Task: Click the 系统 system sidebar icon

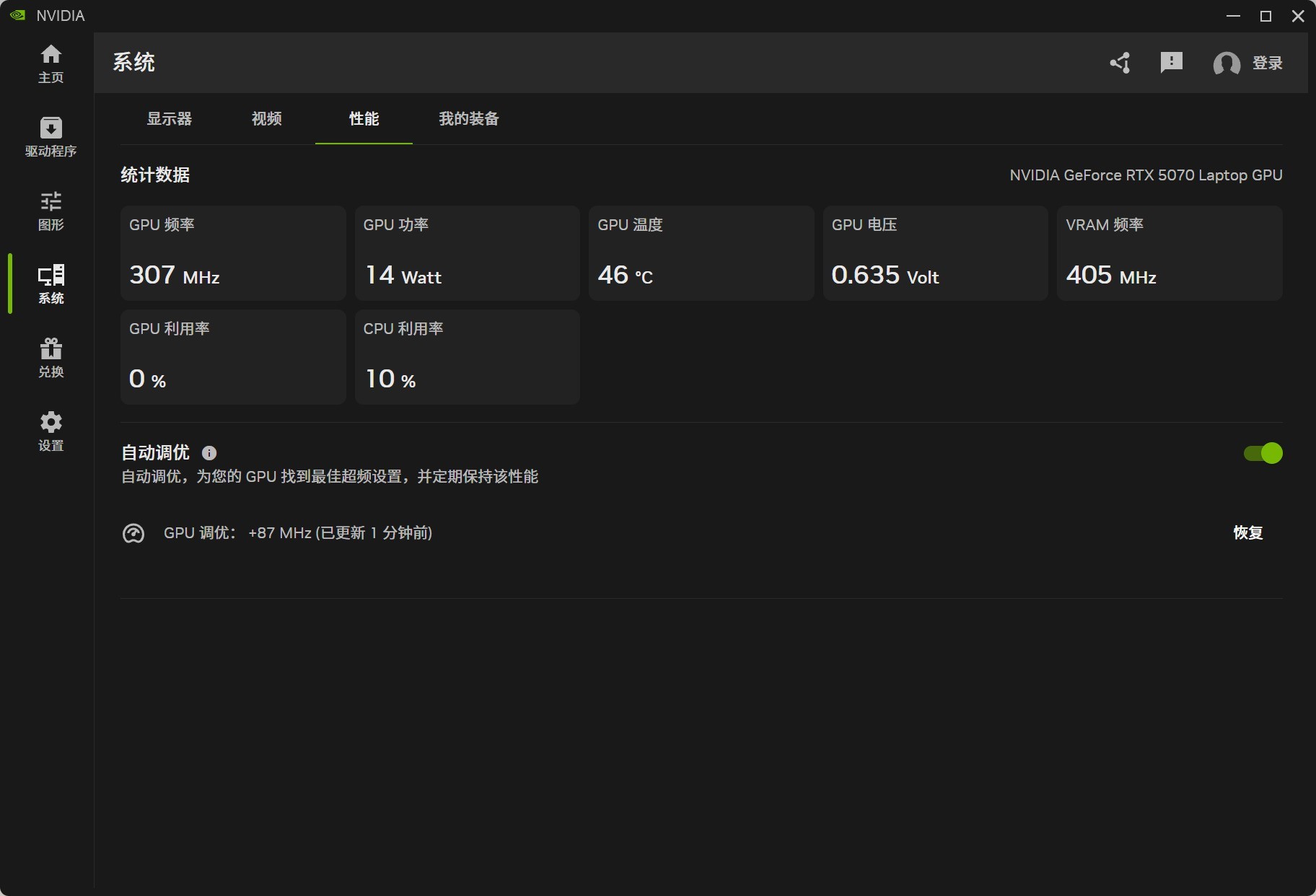Action: [x=51, y=276]
